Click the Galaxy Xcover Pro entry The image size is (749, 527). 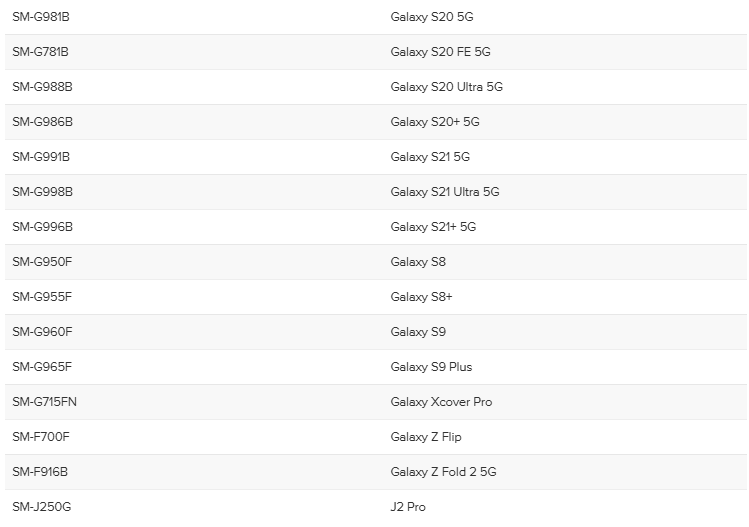click(441, 402)
